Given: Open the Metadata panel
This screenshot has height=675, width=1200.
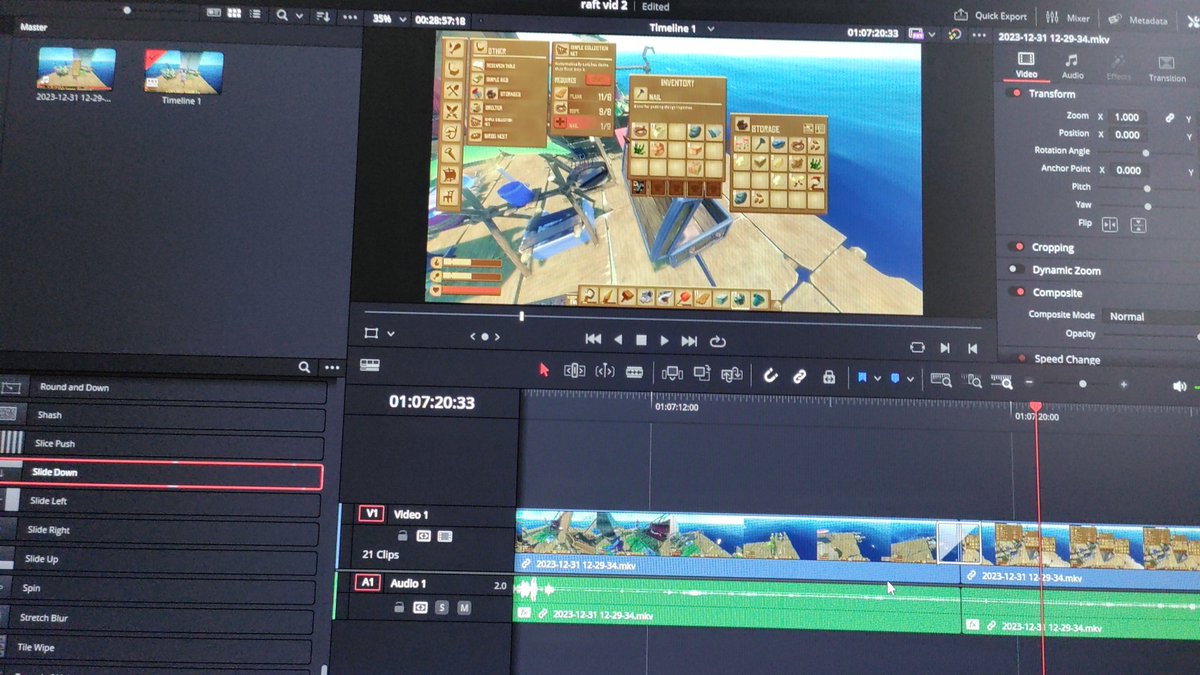Looking at the screenshot, I should (1138, 20).
